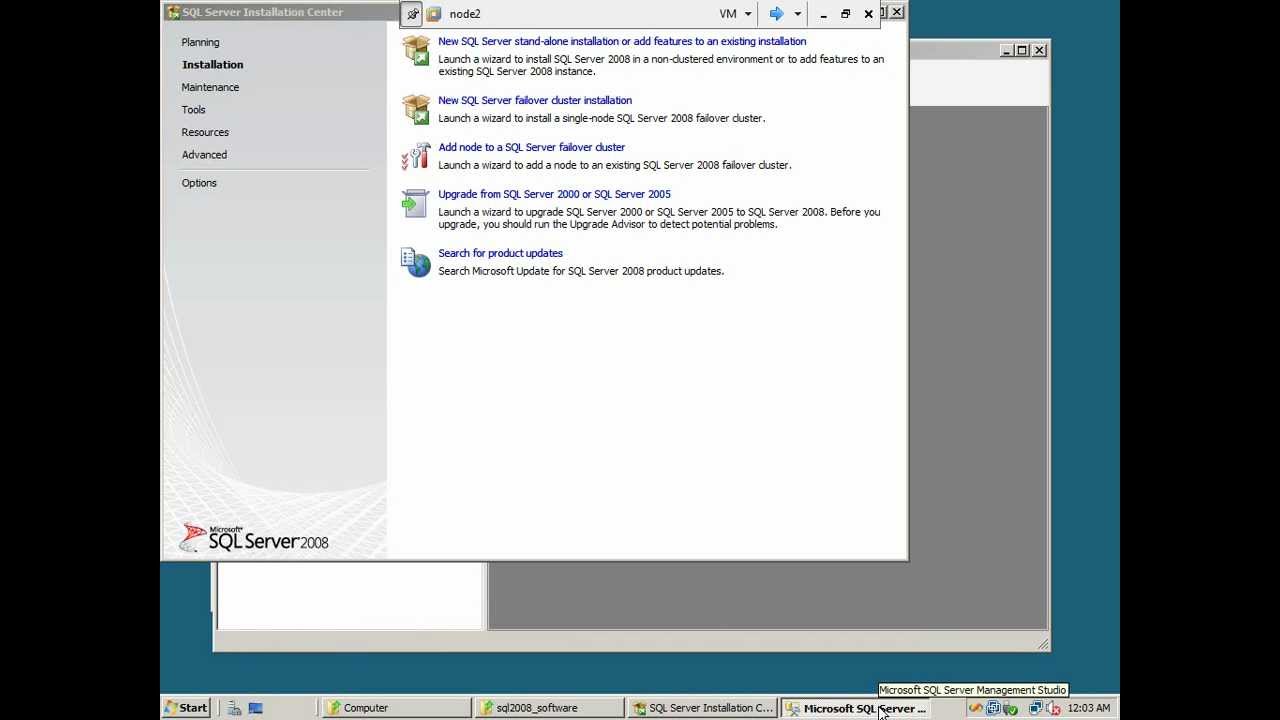Screen dimensions: 1280x720
Task: Click the stand-alone installation box icon
Action: click(x=416, y=50)
